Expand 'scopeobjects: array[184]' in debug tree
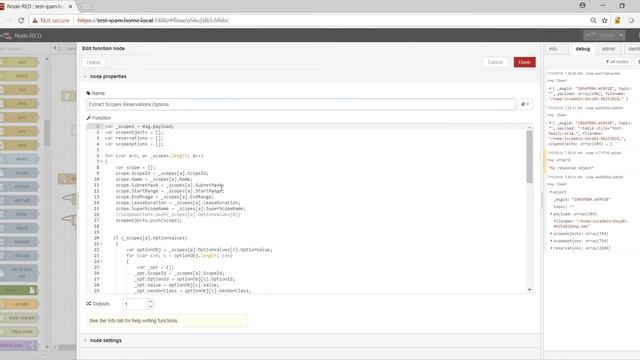 [551, 234]
